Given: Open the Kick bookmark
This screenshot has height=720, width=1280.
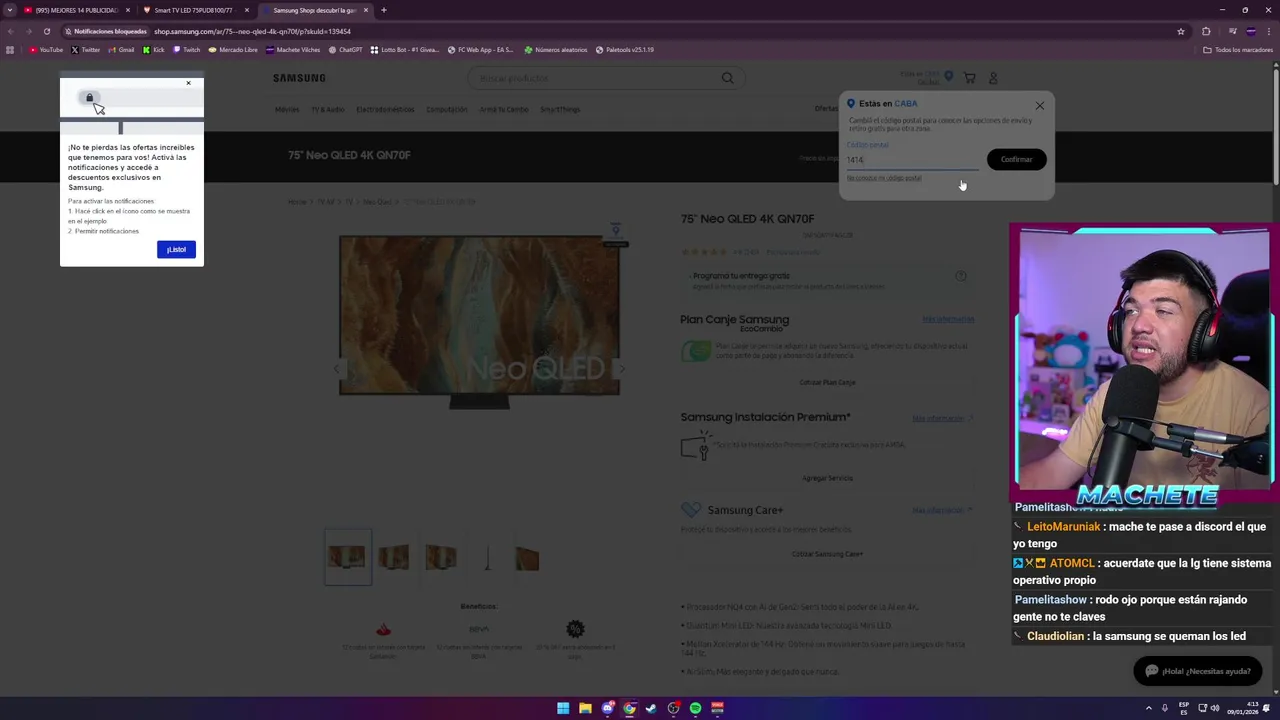Looking at the screenshot, I should (154, 50).
